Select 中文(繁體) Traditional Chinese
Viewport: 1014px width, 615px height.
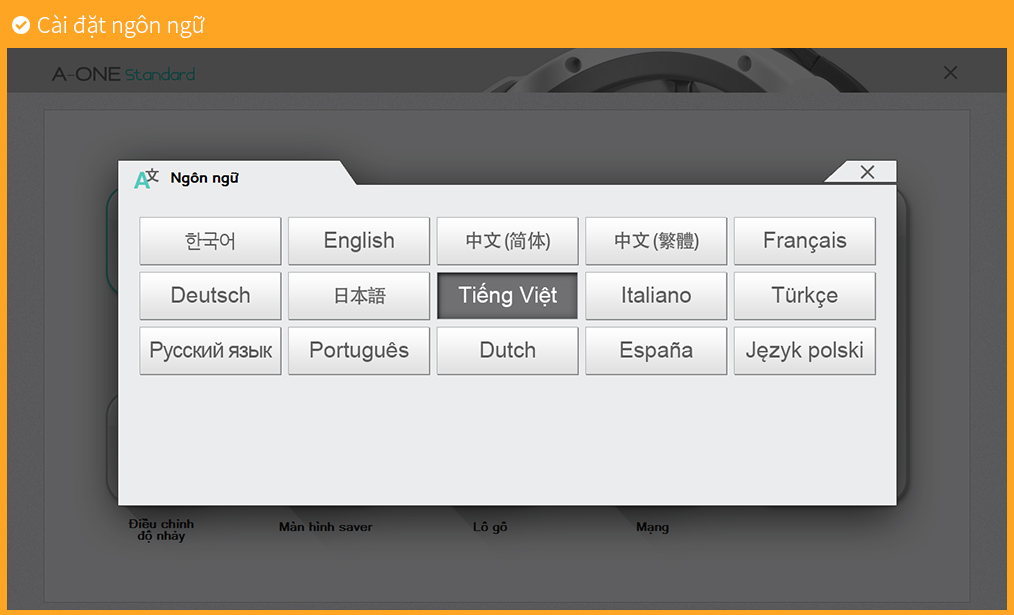656,241
